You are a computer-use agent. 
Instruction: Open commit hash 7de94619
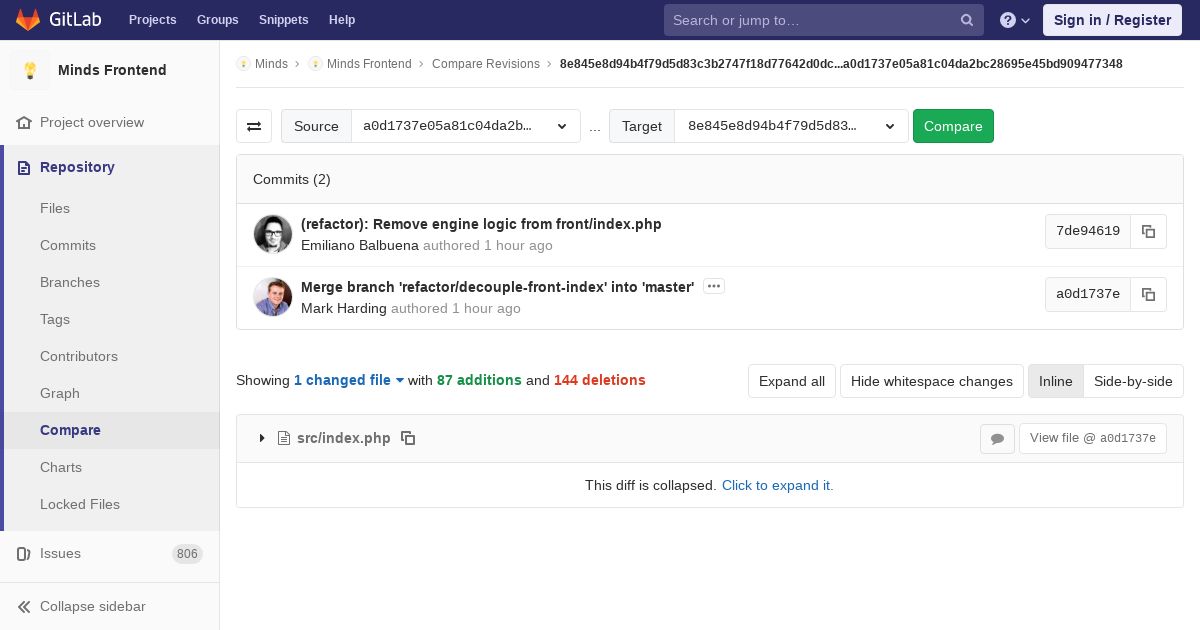1088,231
